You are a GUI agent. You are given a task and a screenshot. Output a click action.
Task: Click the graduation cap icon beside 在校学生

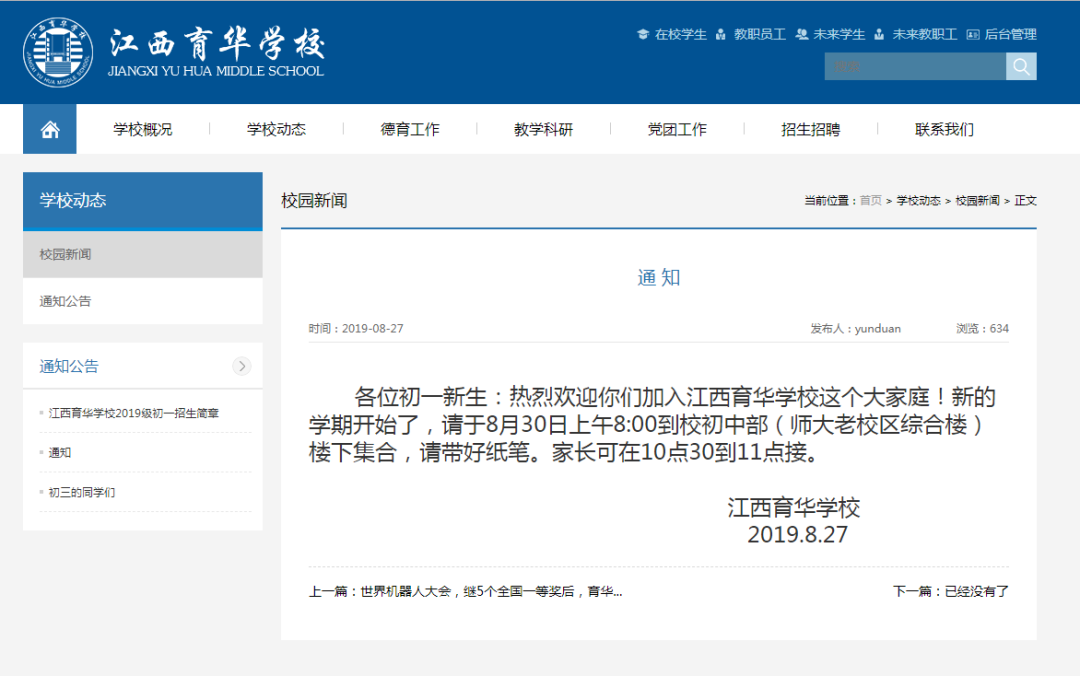(643, 34)
